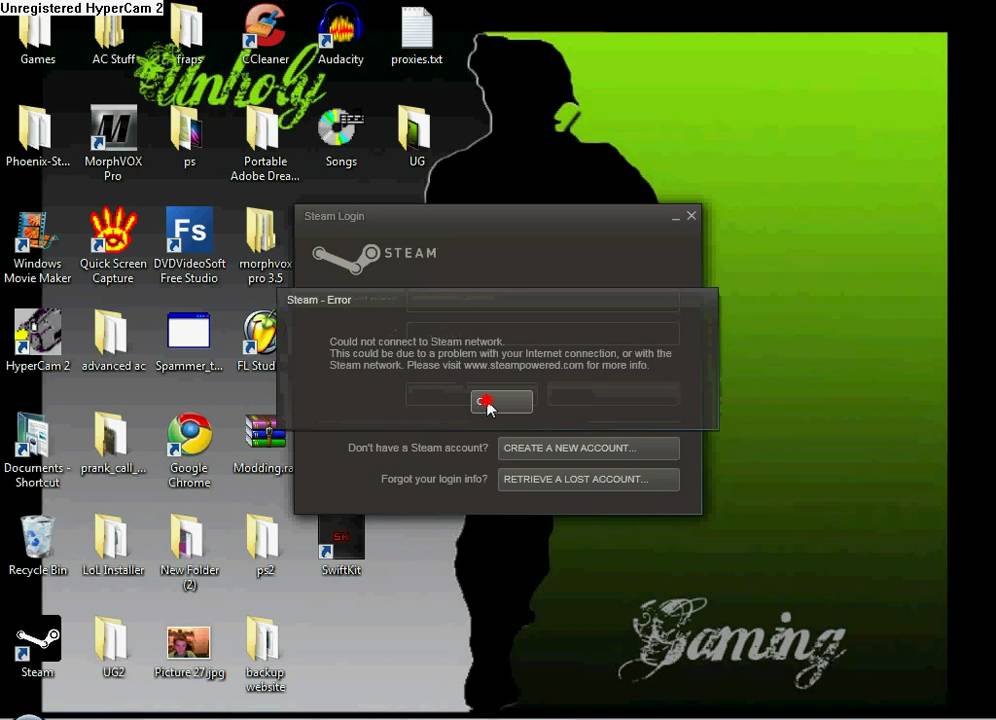Close the Steam Login window
Image resolution: width=996 pixels, height=720 pixels.
coord(691,216)
